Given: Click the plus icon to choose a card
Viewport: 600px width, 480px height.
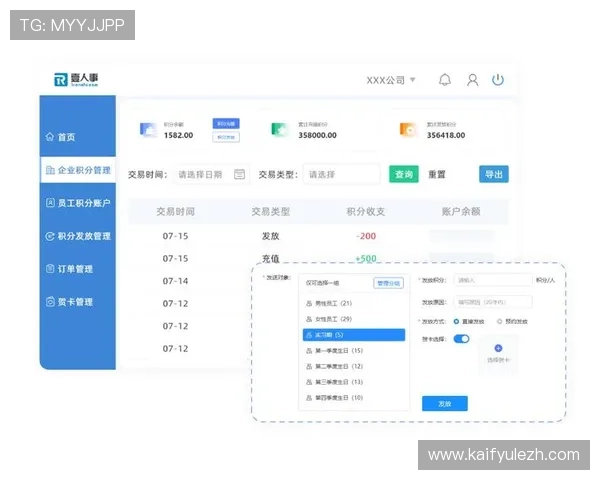Looking at the screenshot, I should tap(498, 348).
